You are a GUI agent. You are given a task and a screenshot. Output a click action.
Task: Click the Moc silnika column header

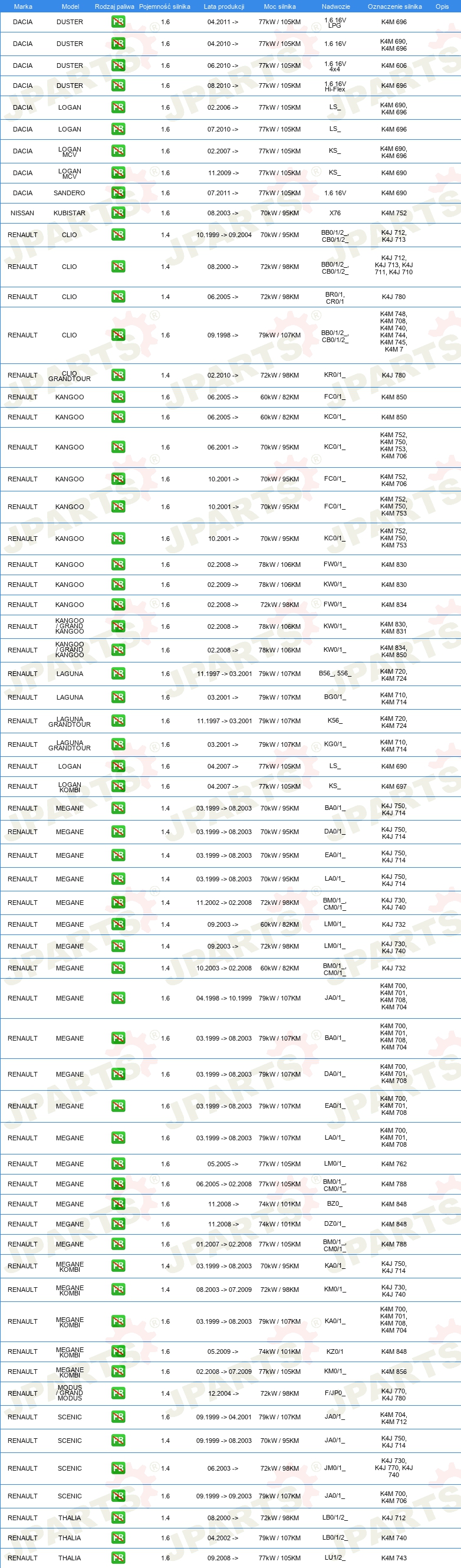(280, 6)
